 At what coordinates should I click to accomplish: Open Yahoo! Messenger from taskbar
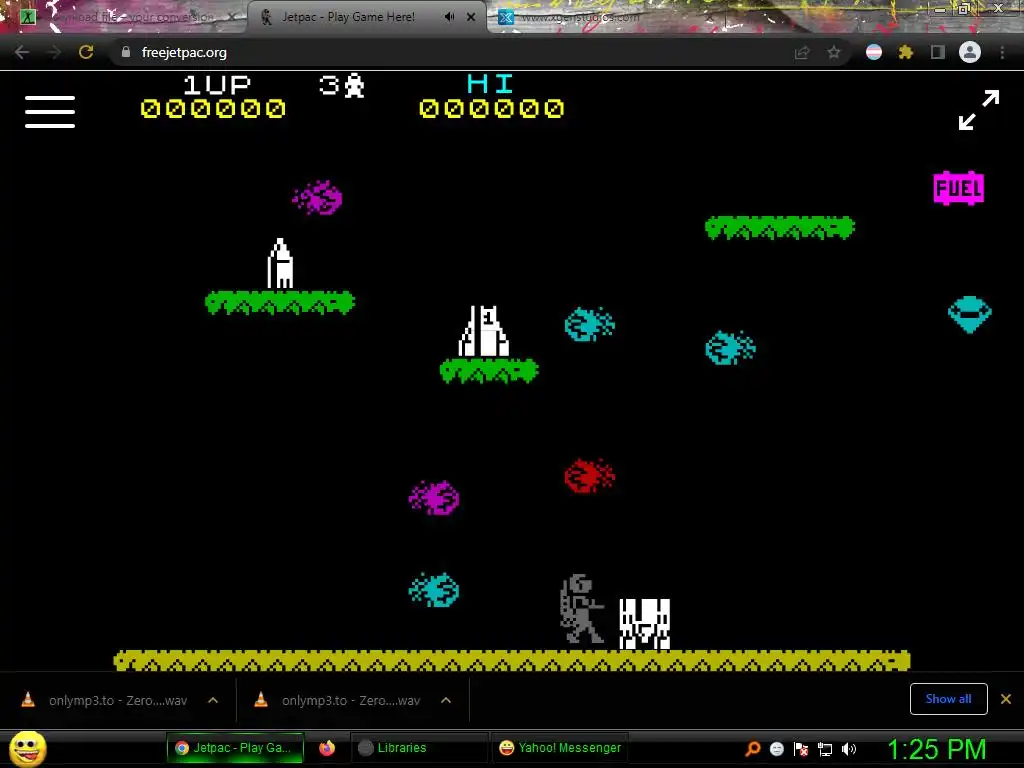pyautogui.click(x=559, y=748)
